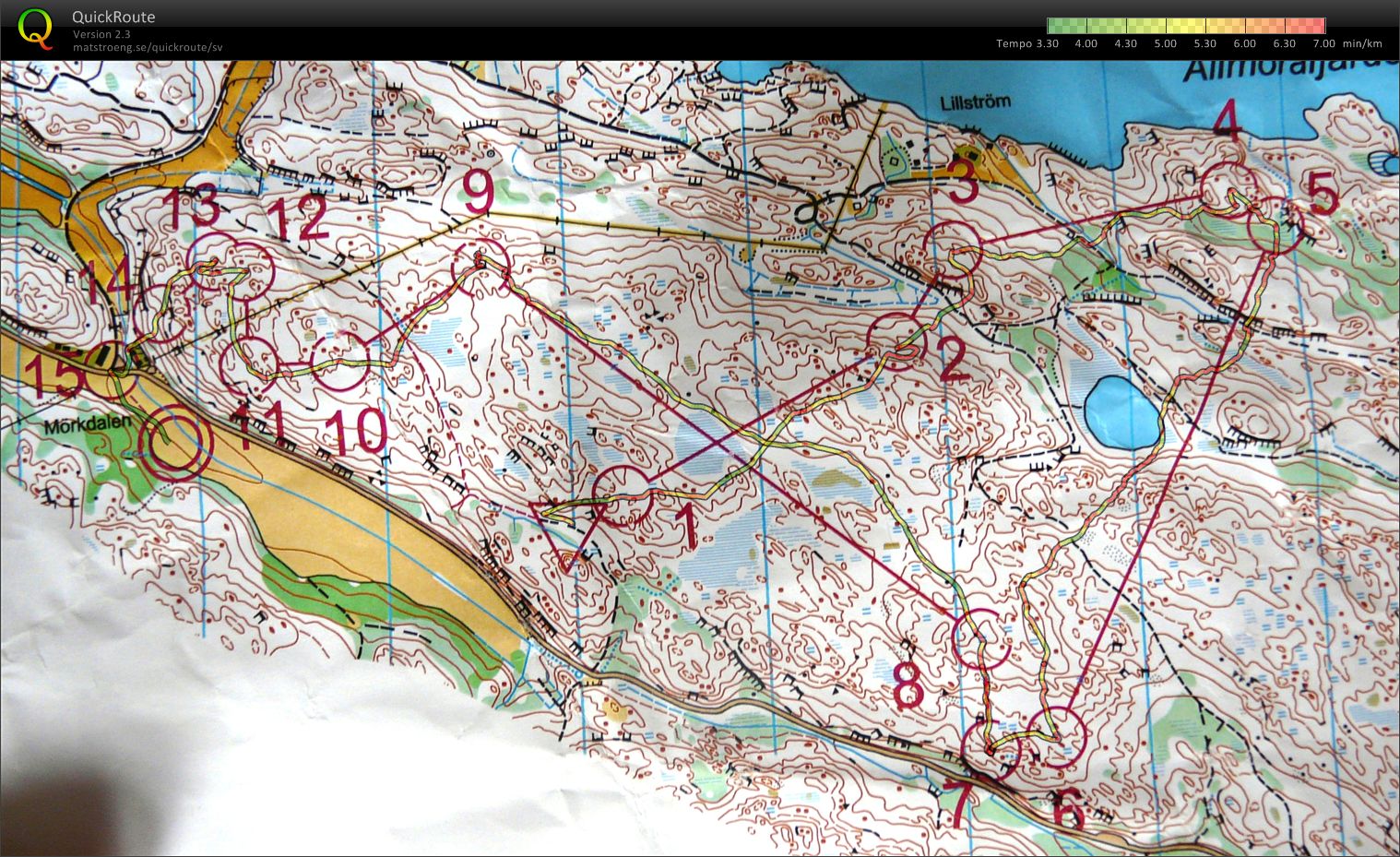Click the control circle for control 3
Image resolution: width=1400 pixels, height=857 pixels.
(953, 251)
